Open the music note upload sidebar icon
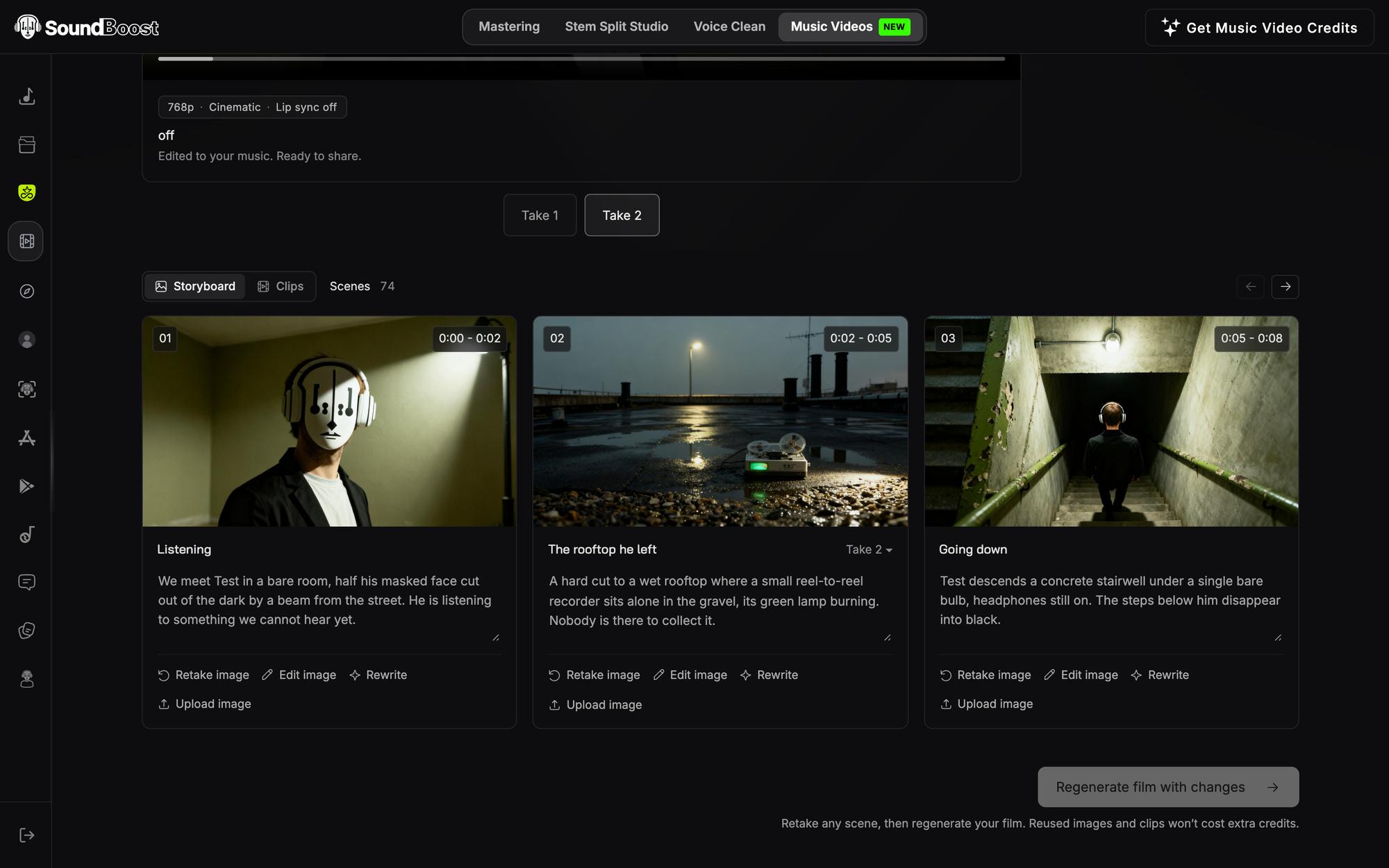 (x=26, y=96)
